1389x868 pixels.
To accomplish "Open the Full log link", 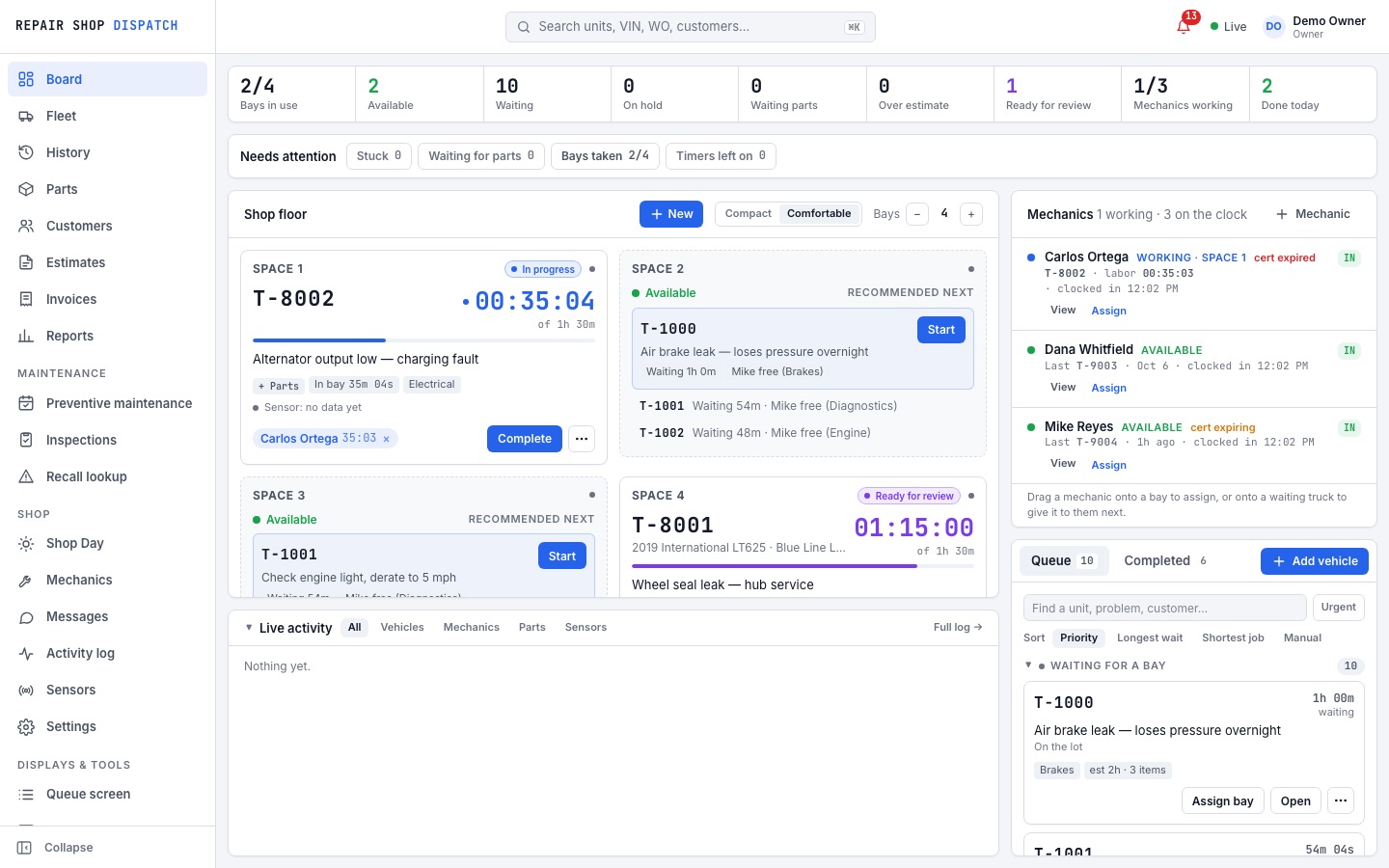I will click(x=958, y=627).
